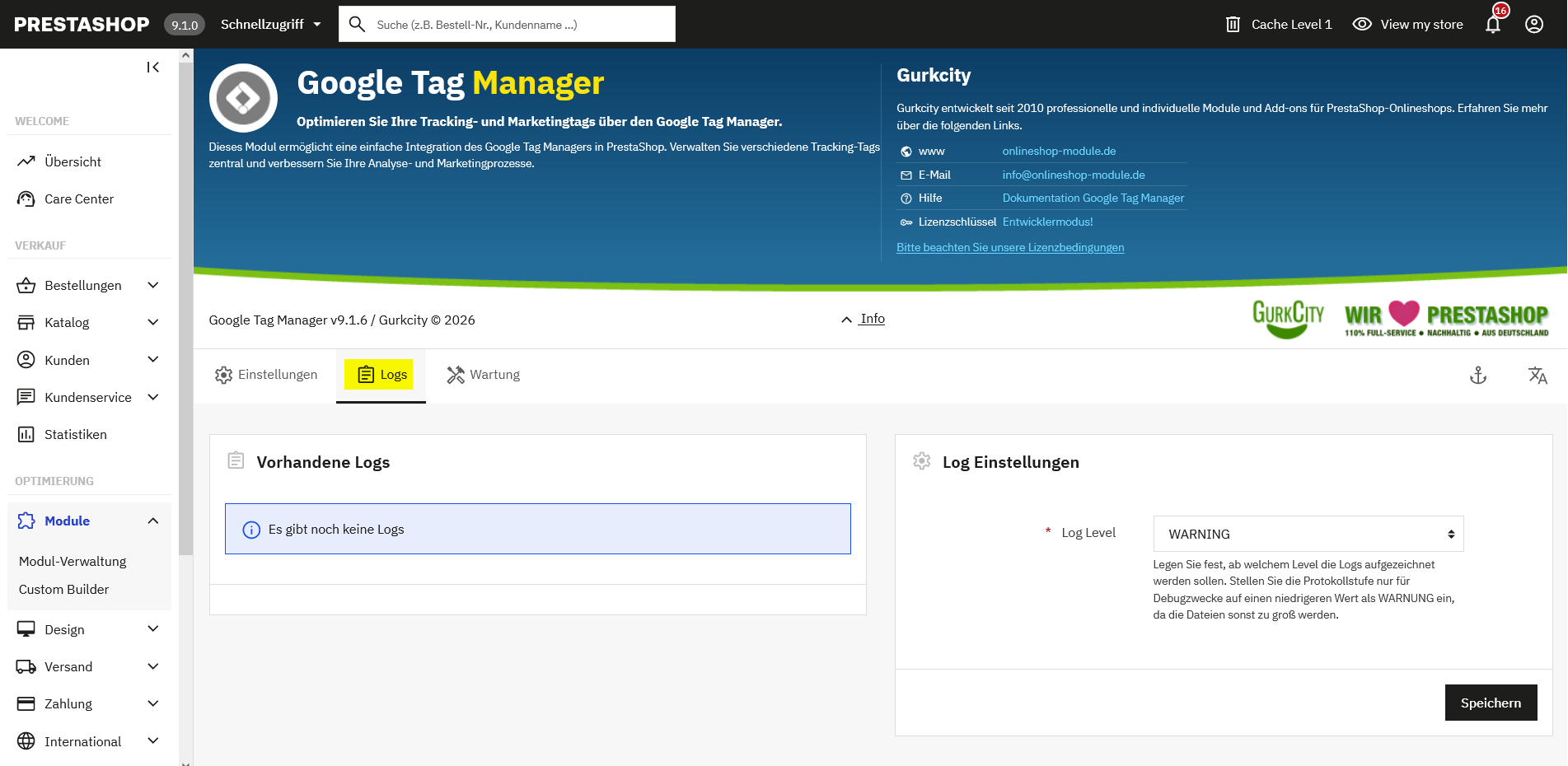Click the anchor icon in tab bar

tap(1478, 376)
